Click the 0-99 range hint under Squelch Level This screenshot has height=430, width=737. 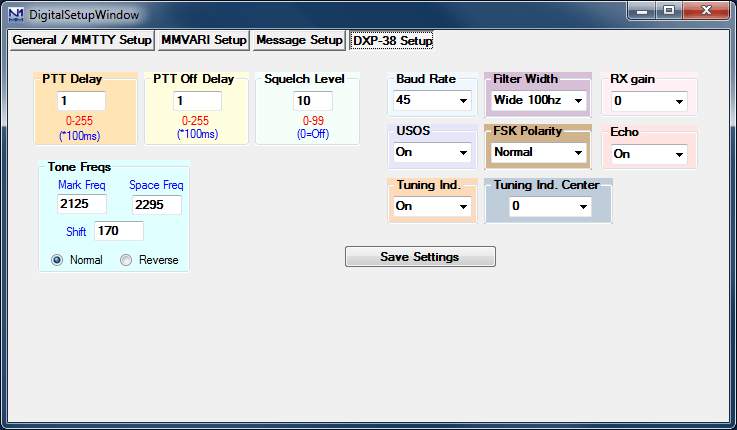(x=313, y=120)
